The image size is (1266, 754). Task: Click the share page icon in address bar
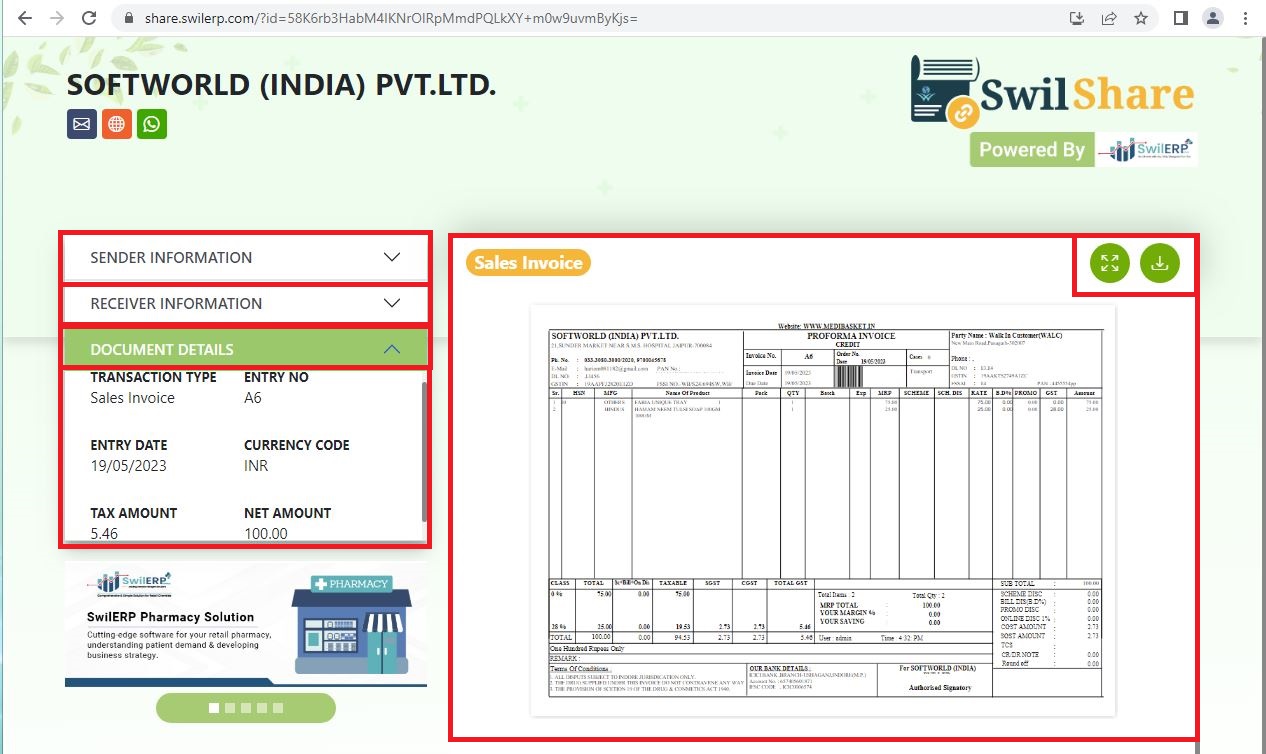coord(1109,18)
